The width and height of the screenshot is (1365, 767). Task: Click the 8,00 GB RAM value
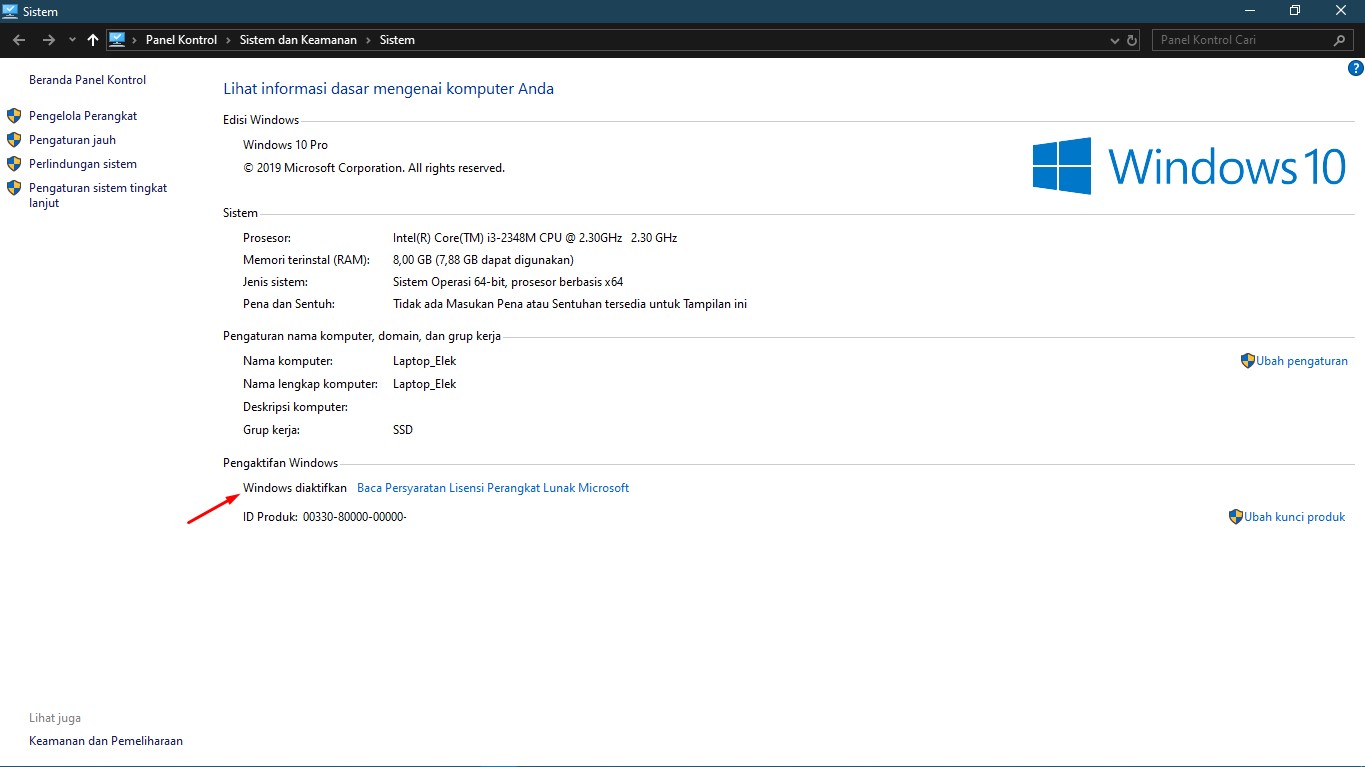(x=483, y=260)
